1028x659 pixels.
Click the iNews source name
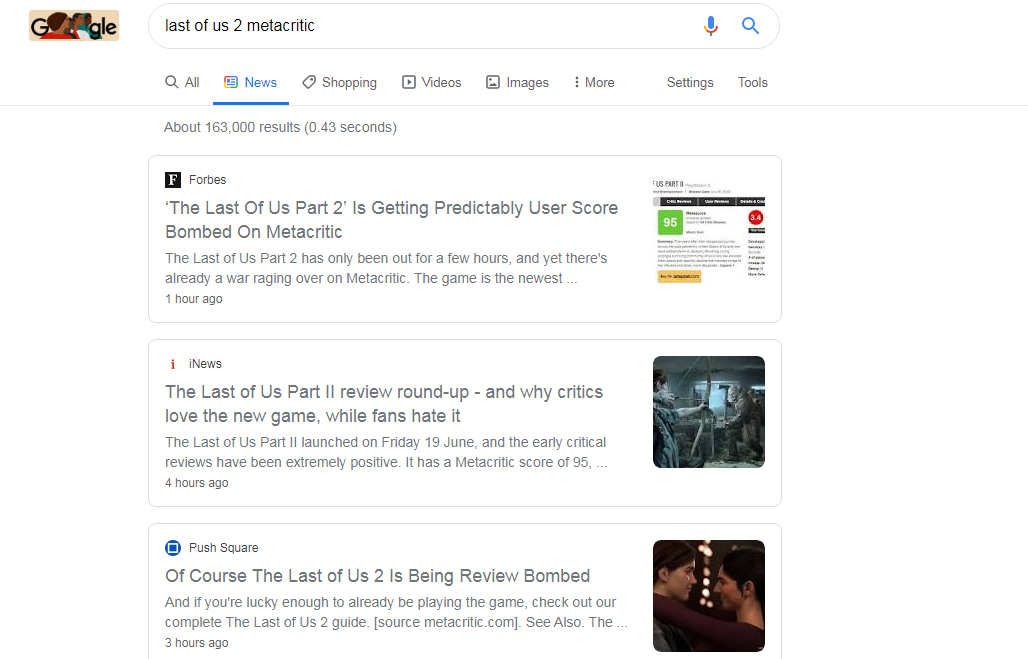[205, 364]
